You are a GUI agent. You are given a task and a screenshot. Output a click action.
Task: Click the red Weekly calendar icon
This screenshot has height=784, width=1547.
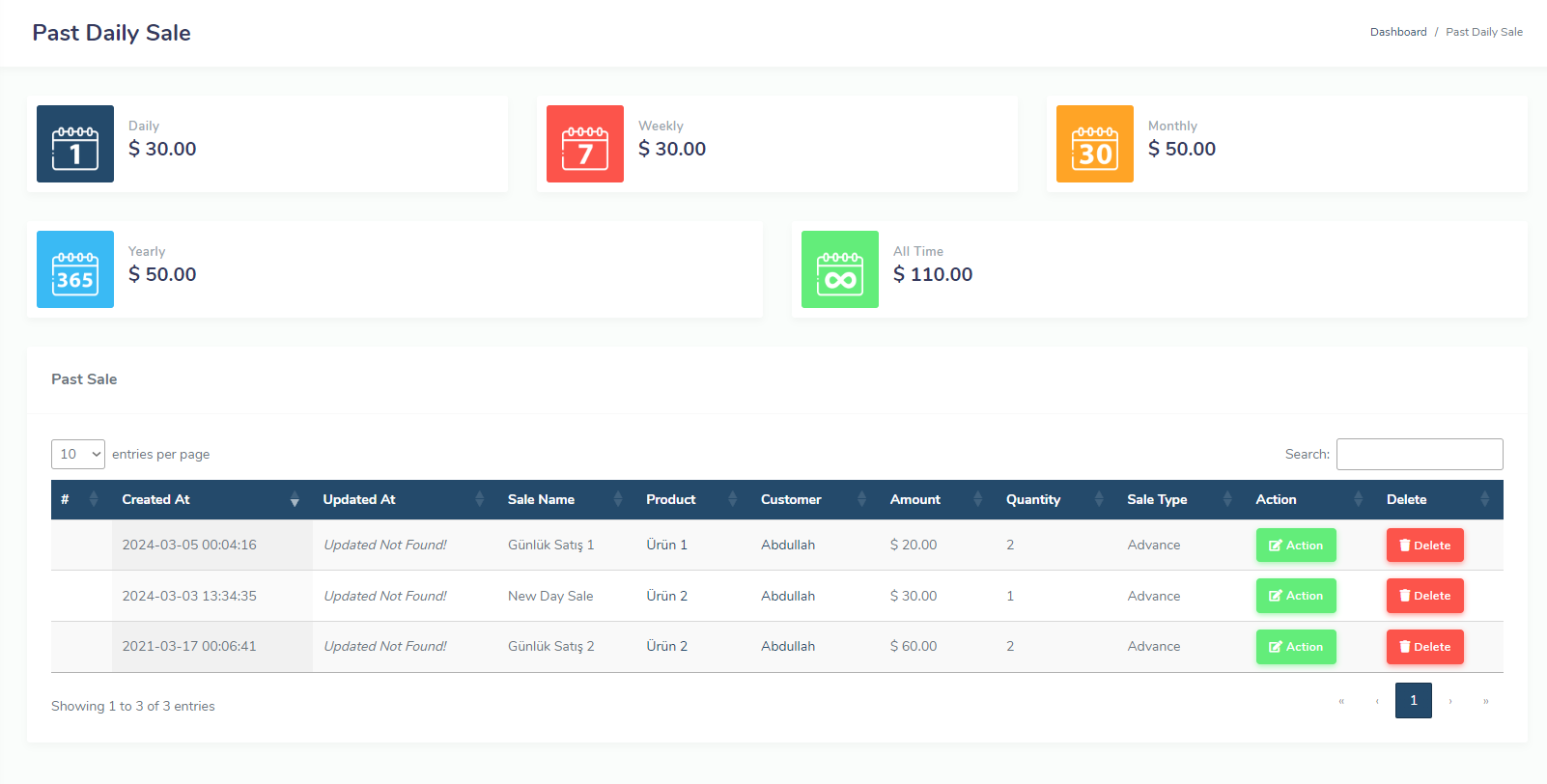[585, 144]
